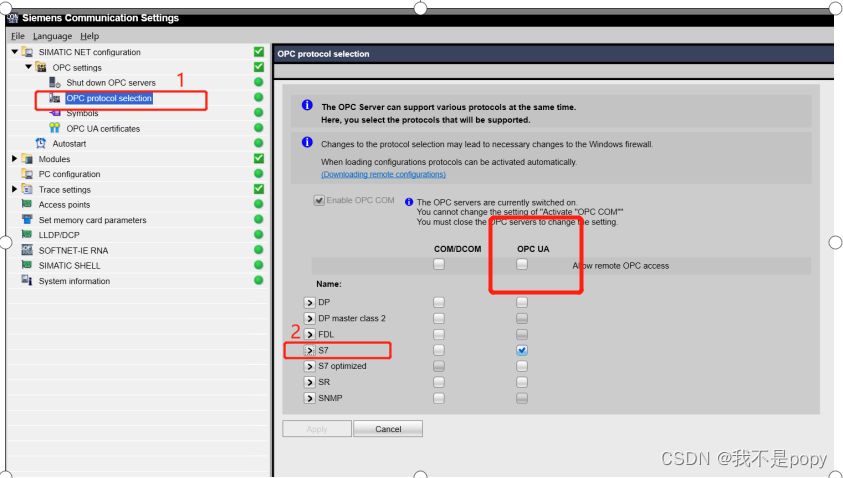Enable OPC UA for the DP protocol
The height and width of the screenshot is (478, 843).
(x=522, y=302)
